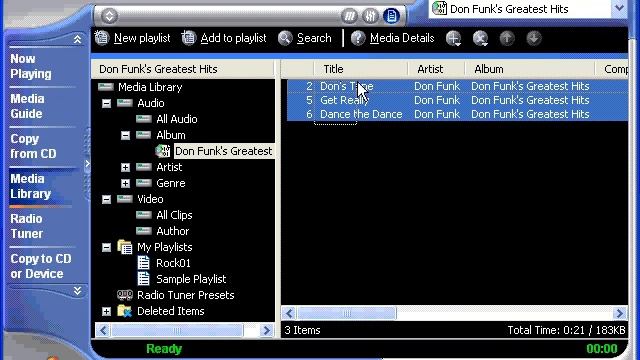Viewport: 640px width, 360px height.
Task: Collapse the Audio tree node
Action: 107,103
